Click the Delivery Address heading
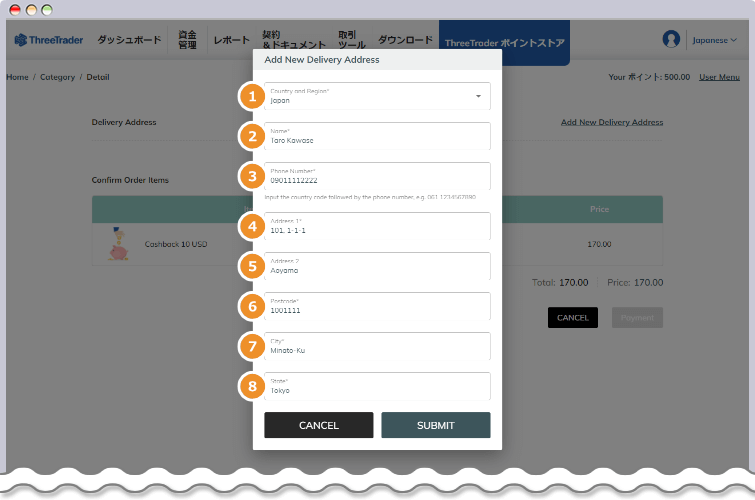 coord(124,122)
